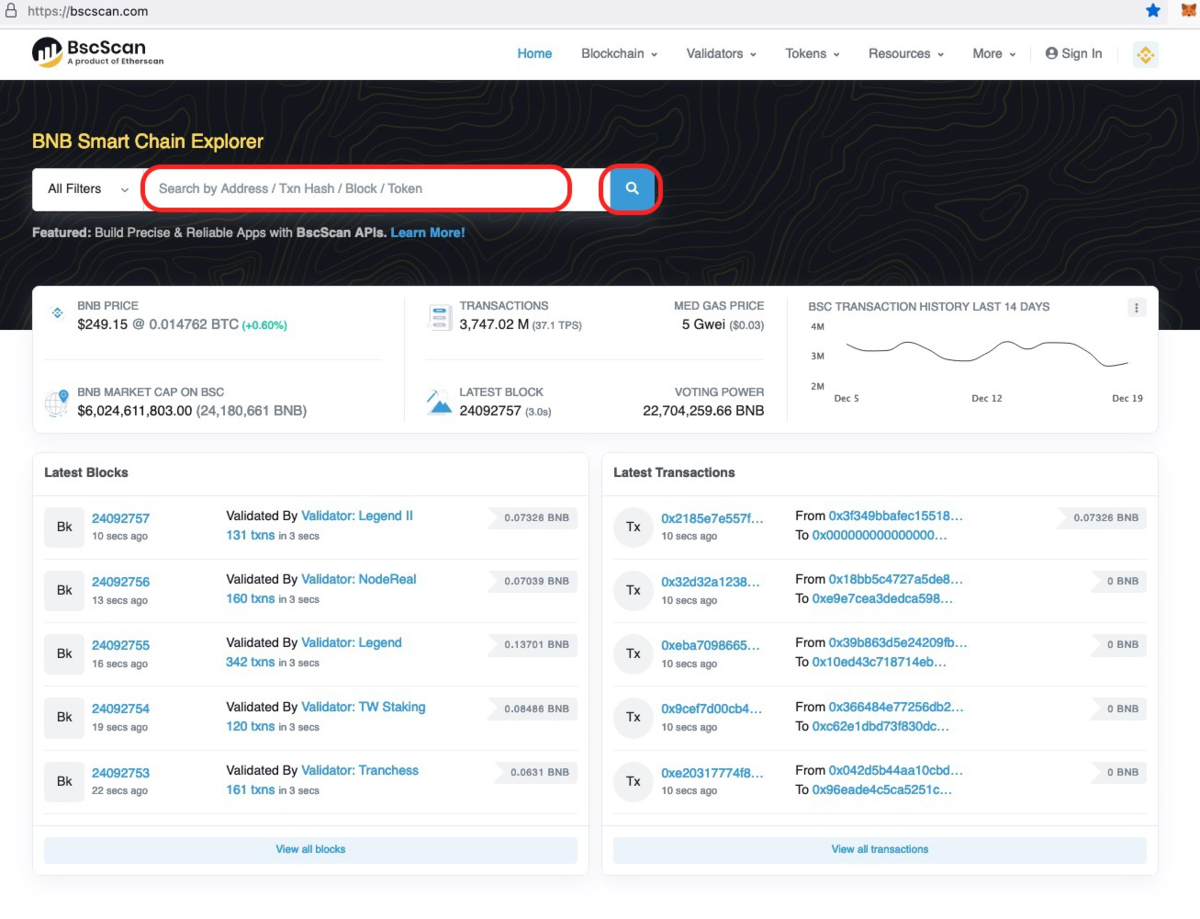The image size is (1200, 919).
Task: Open To address 0xc62e1dbd73f830dc
Action: [x=881, y=727]
